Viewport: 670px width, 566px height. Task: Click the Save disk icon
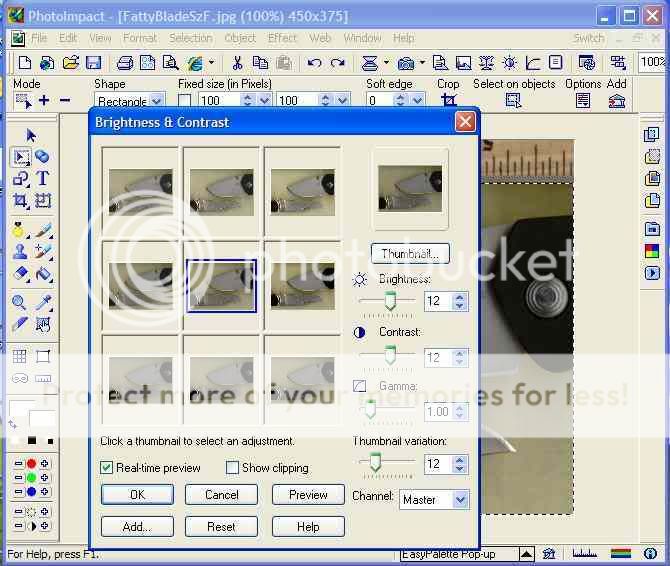pos(95,63)
